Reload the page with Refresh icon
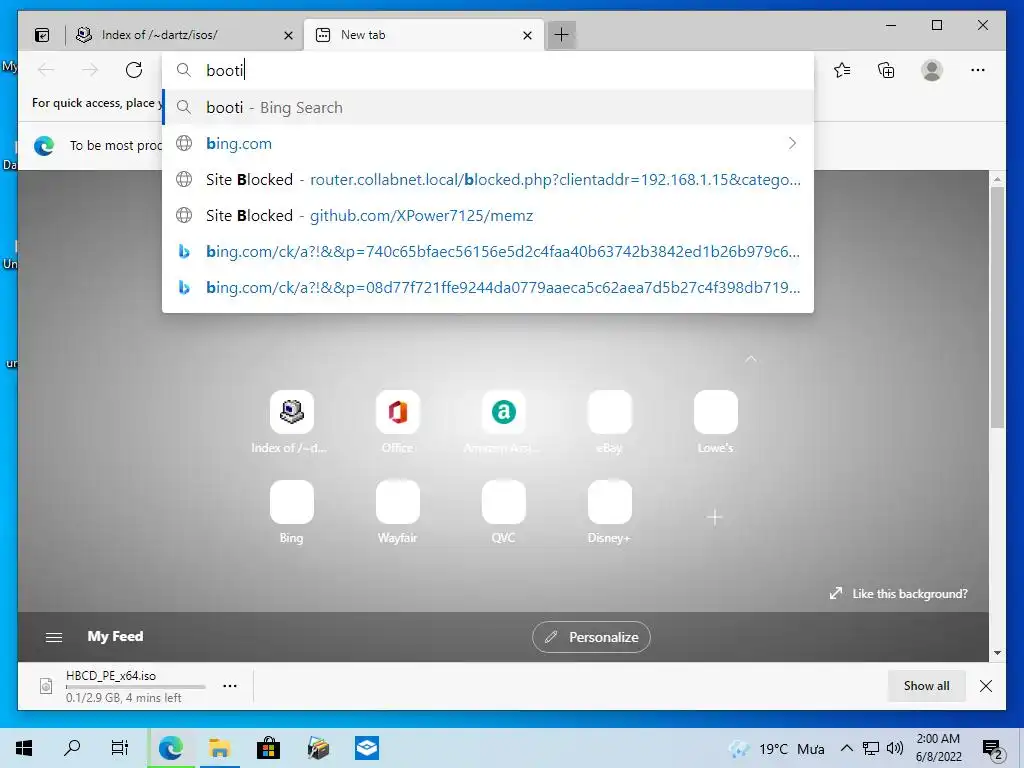 coord(134,70)
